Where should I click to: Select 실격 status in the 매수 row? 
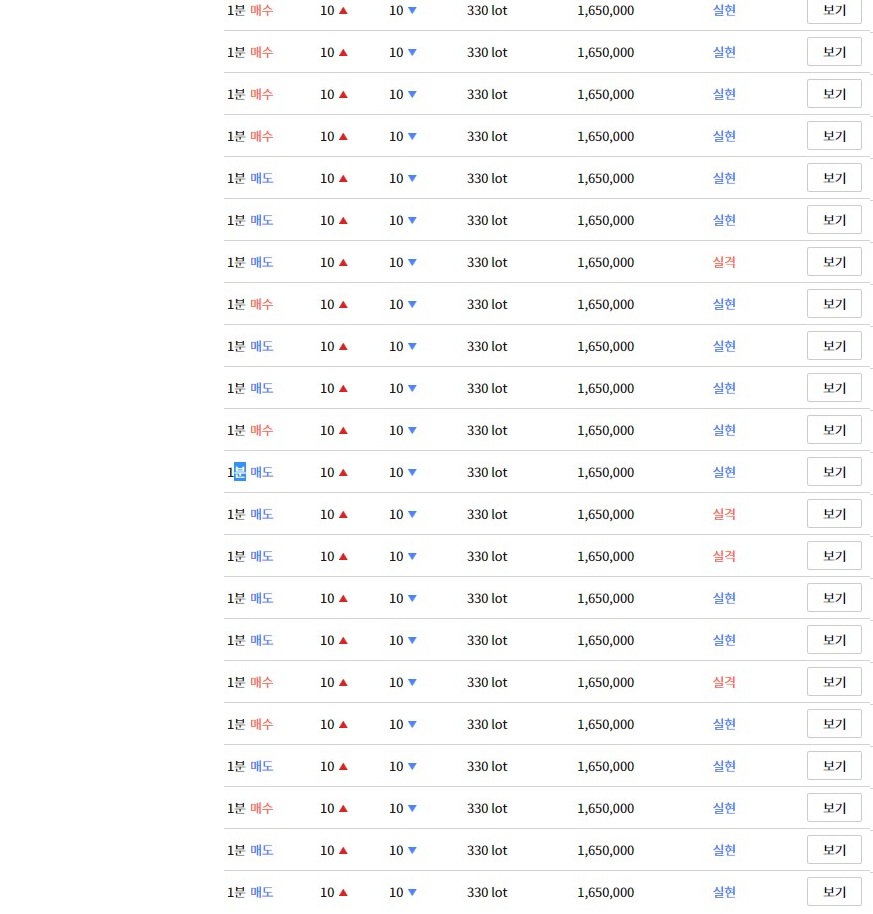point(724,681)
